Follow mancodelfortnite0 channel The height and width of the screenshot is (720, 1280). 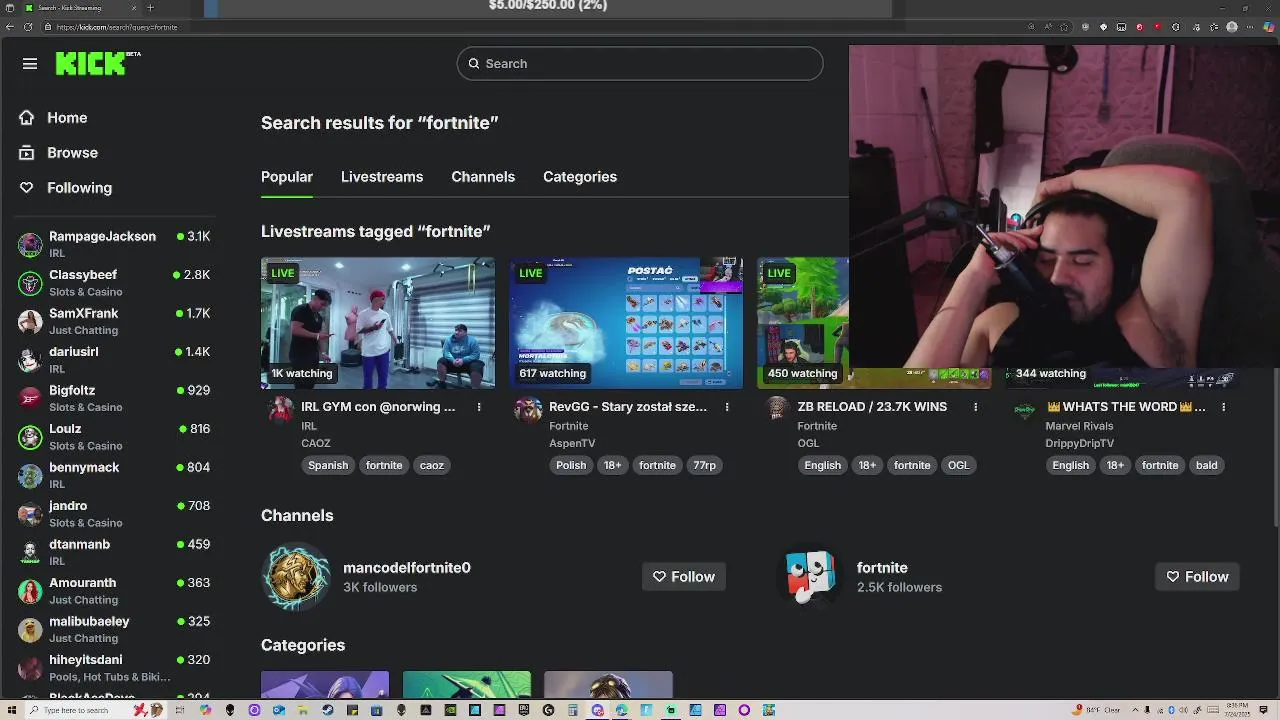pyautogui.click(x=684, y=577)
